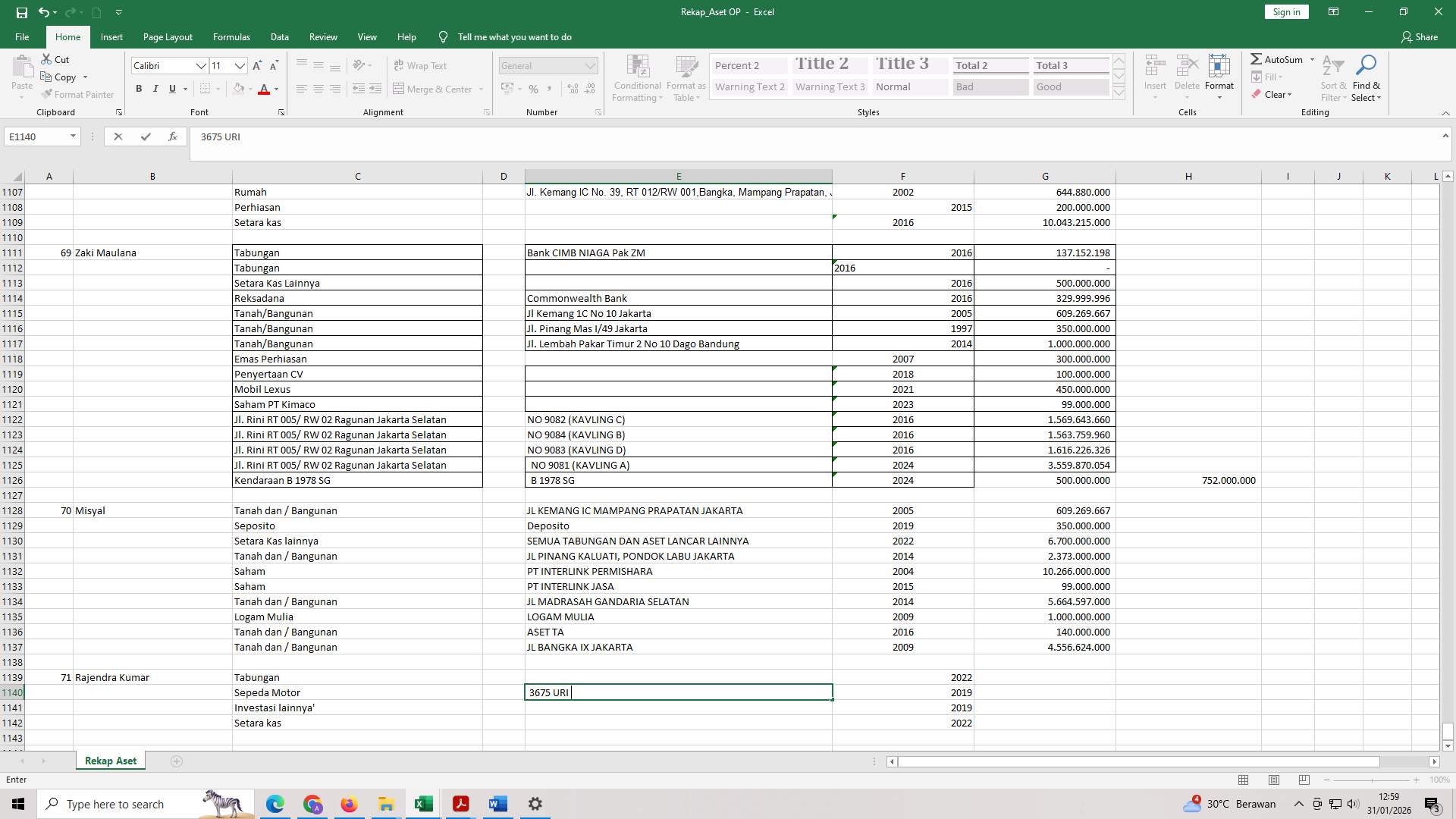
Task: Select the Sort & Filter icon
Action: coord(1332,78)
